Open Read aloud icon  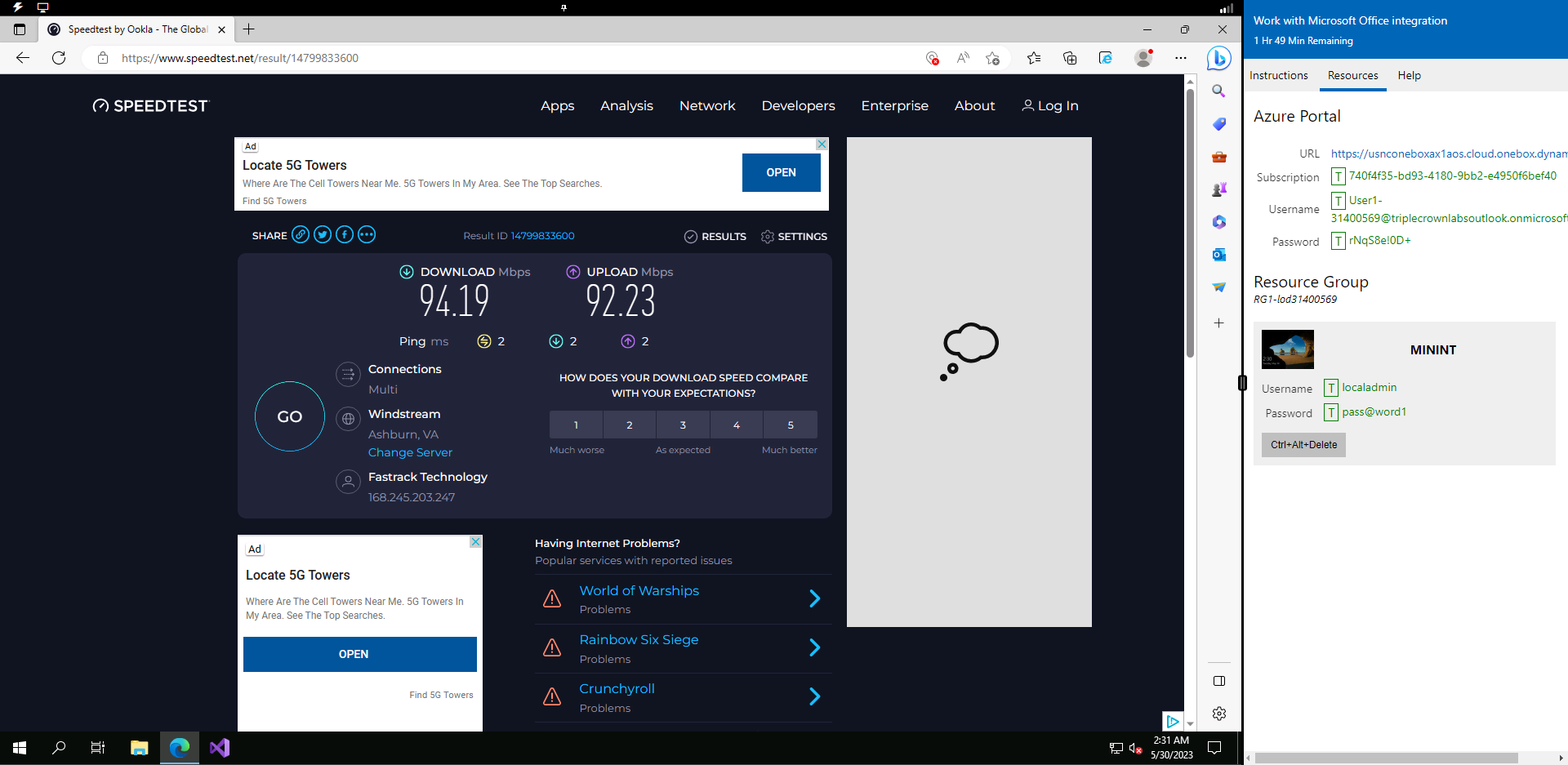tap(963, 58)
